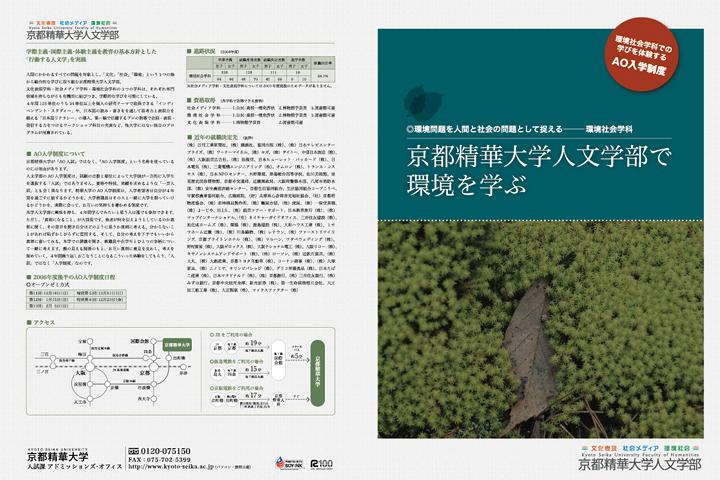The image size is (720, 480).
Task: Open the http://www.kyoto-seika.ac.jp link
Action: tap(171, 467)
